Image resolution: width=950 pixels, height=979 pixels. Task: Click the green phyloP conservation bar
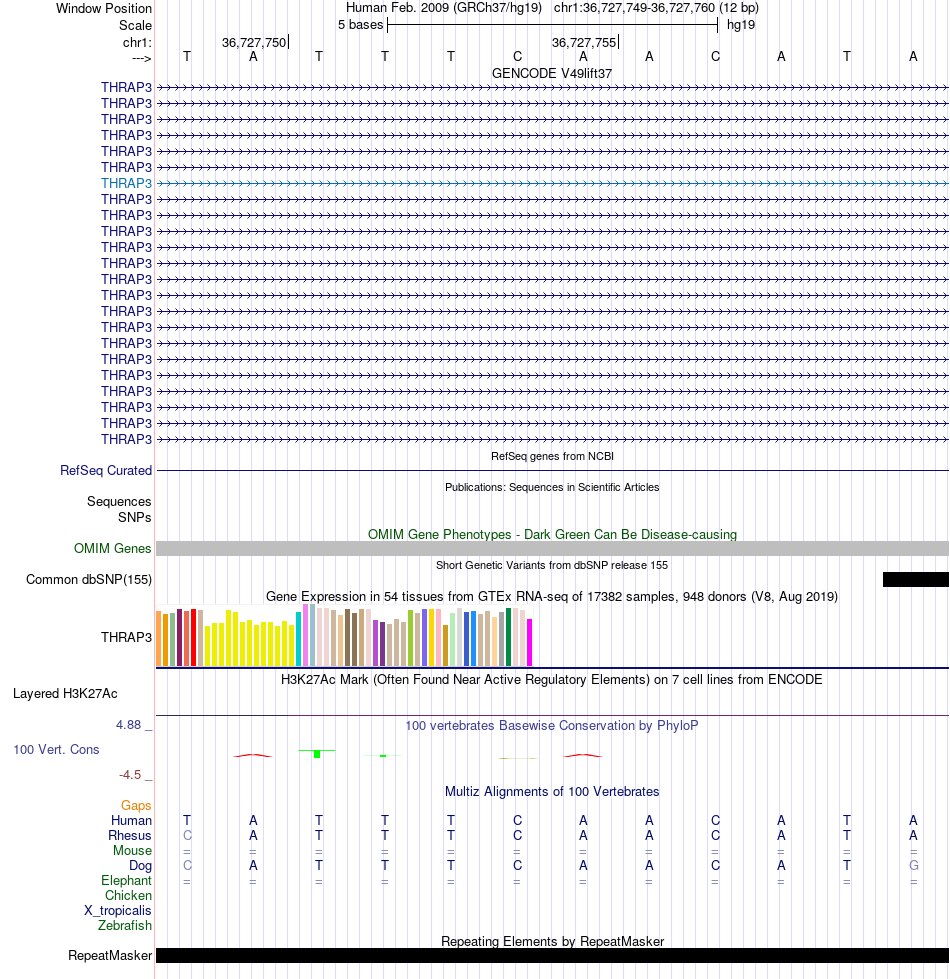pos(317,754)
